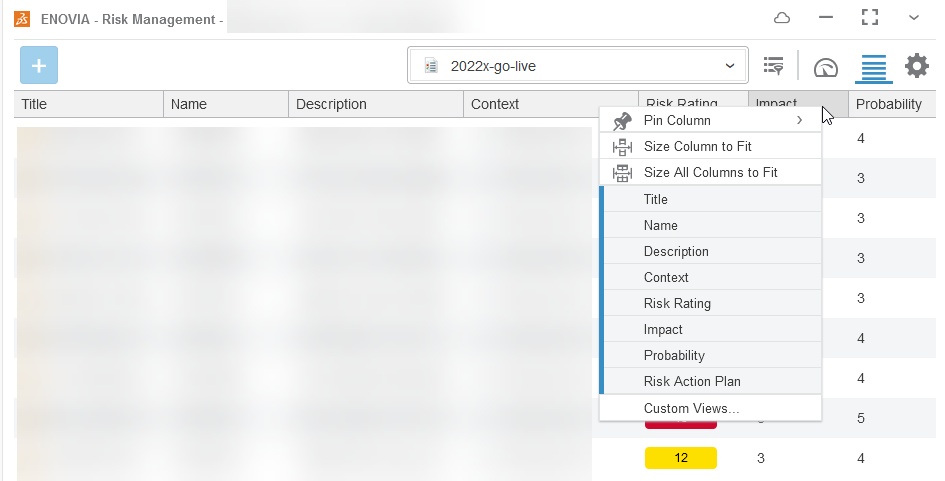The height and width of the screenshot is (481, 945).
Task: Open the 2022x-go-live project dropdown
Action: click(x=577, y=65)
